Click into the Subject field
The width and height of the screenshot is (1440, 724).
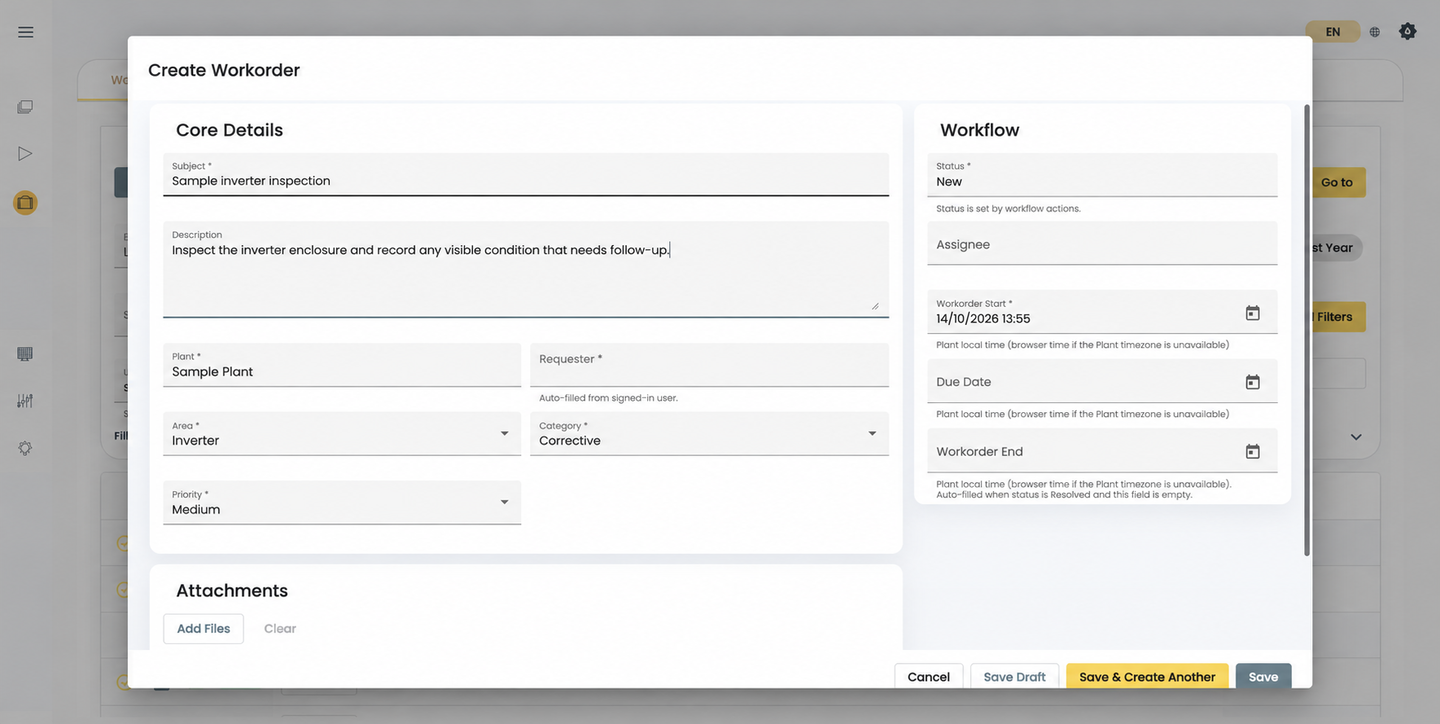point(526,174)
